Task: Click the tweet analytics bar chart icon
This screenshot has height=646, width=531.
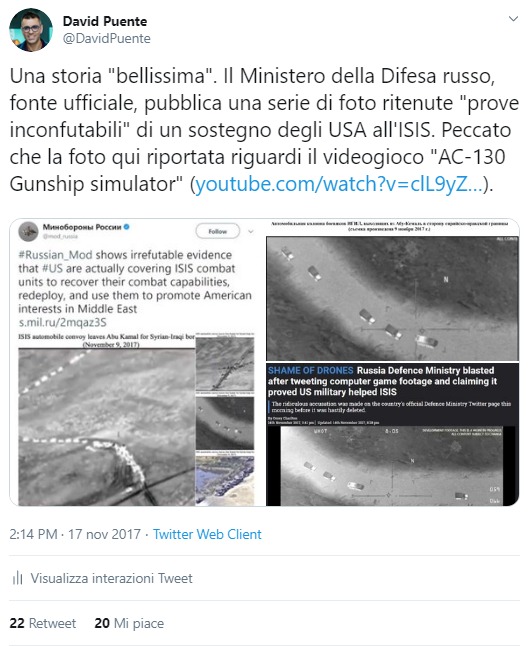Action: click(x=18, y=578)
